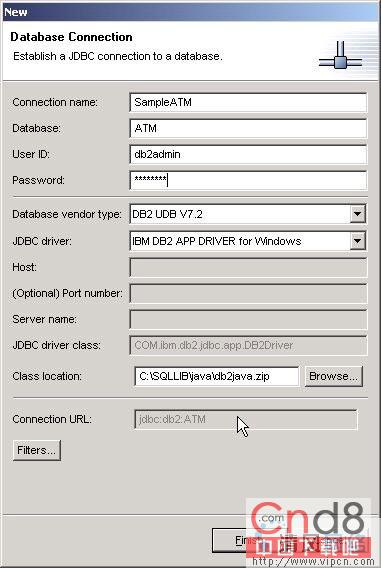Click the Class location: label
381x568 pixels.
(47, 376)
